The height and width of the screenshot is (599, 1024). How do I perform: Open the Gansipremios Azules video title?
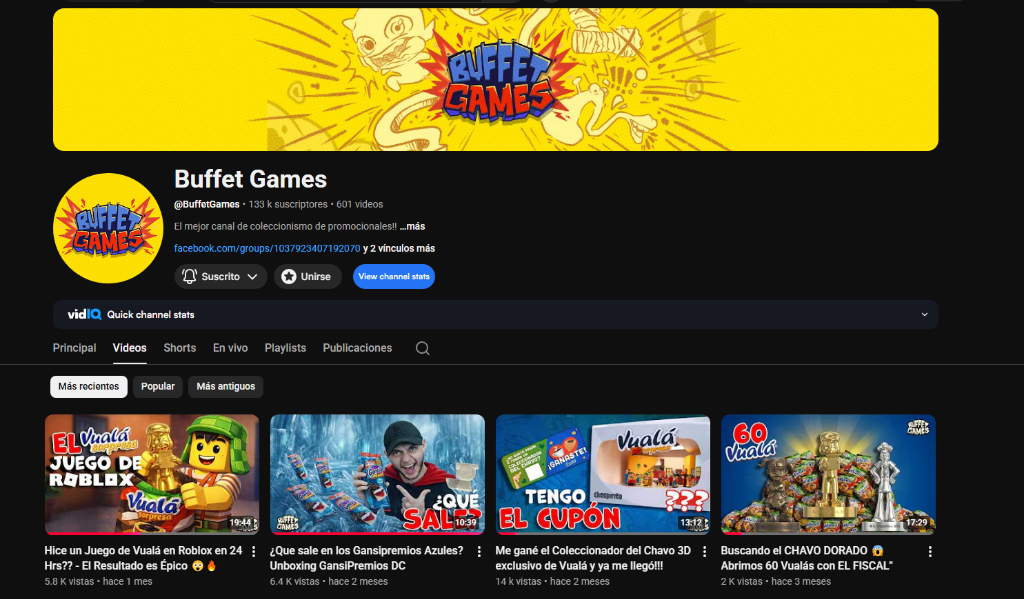(366, 559)
